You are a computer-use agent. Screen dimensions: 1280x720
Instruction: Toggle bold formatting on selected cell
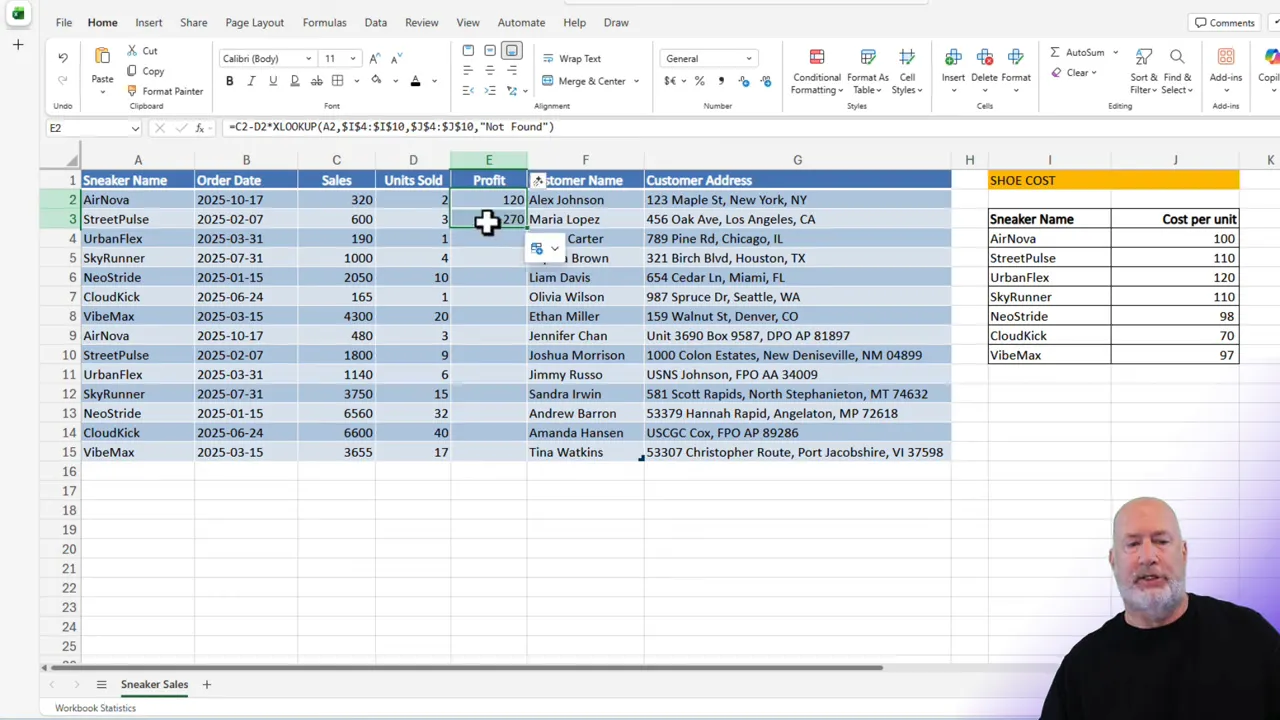coord(229,80)
